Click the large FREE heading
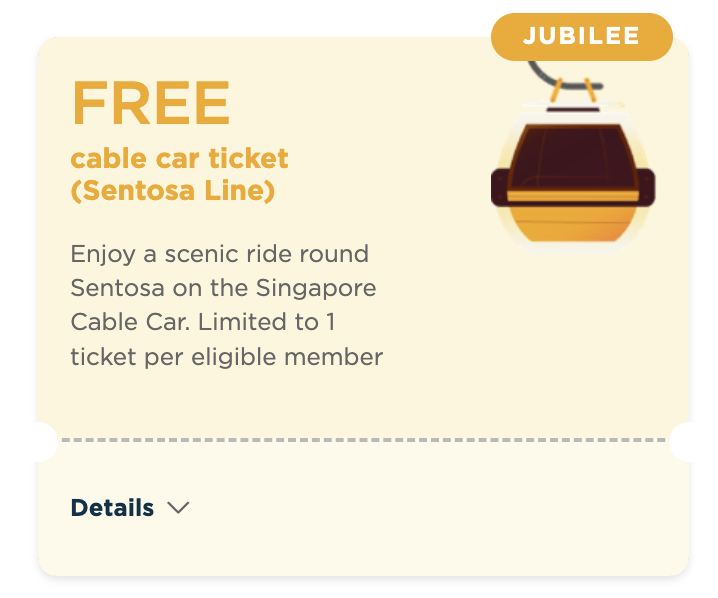The height and width of the screenshot is (598, 718). pyautogui.click(x=151, y=103)
